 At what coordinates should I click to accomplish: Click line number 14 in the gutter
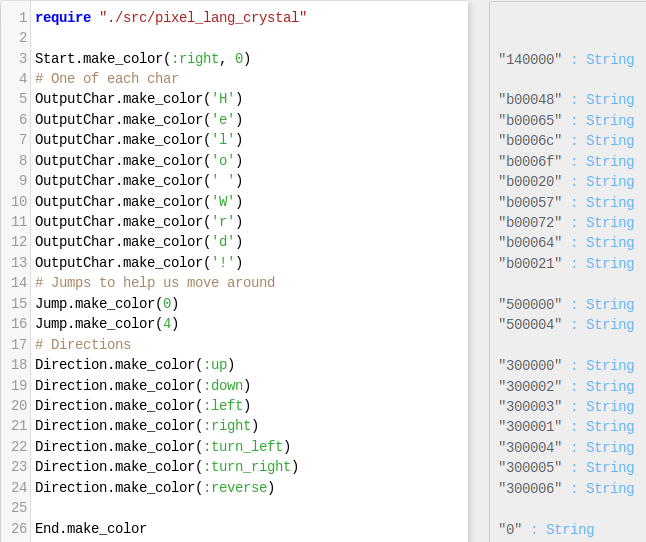[19, 283]
